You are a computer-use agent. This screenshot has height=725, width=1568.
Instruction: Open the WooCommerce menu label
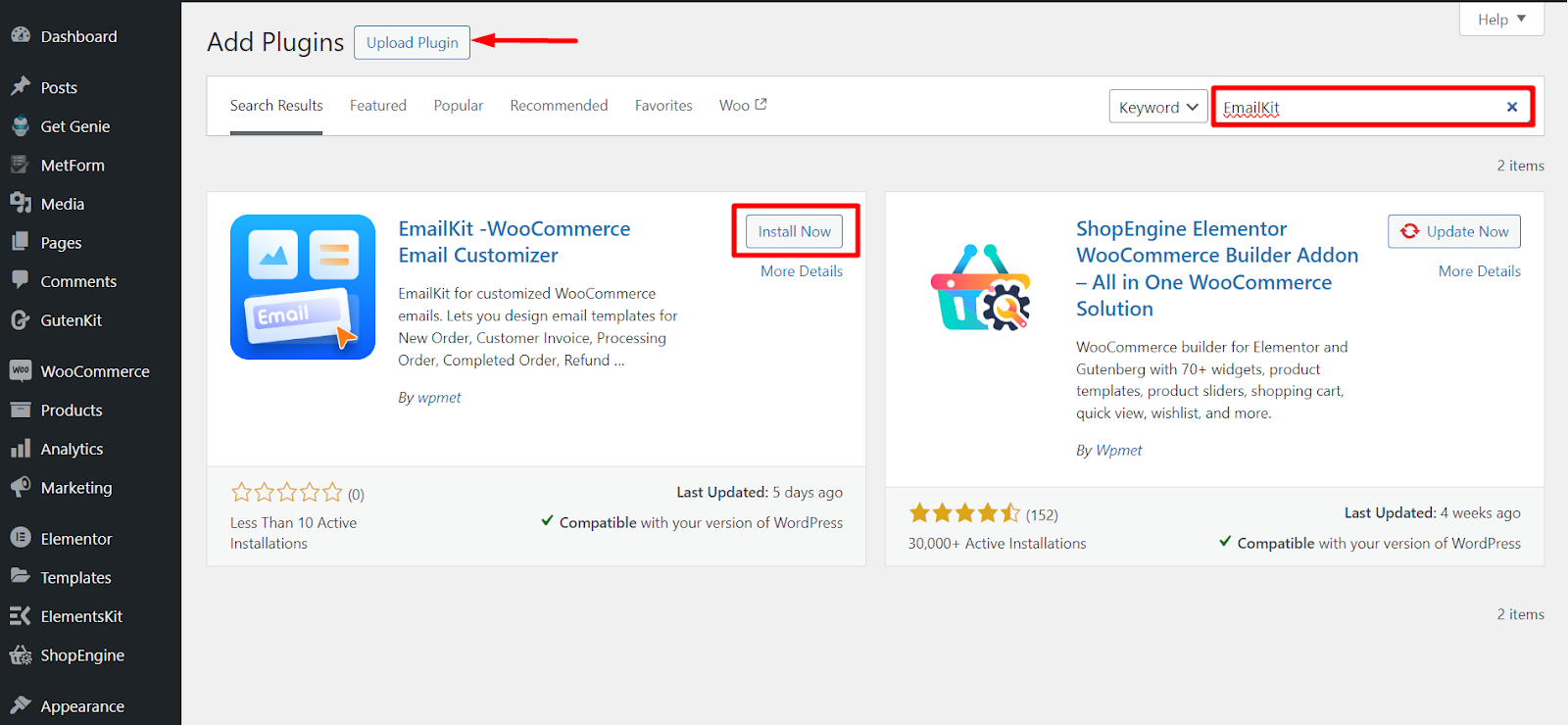pyautogui.click(x=95, y=371)
